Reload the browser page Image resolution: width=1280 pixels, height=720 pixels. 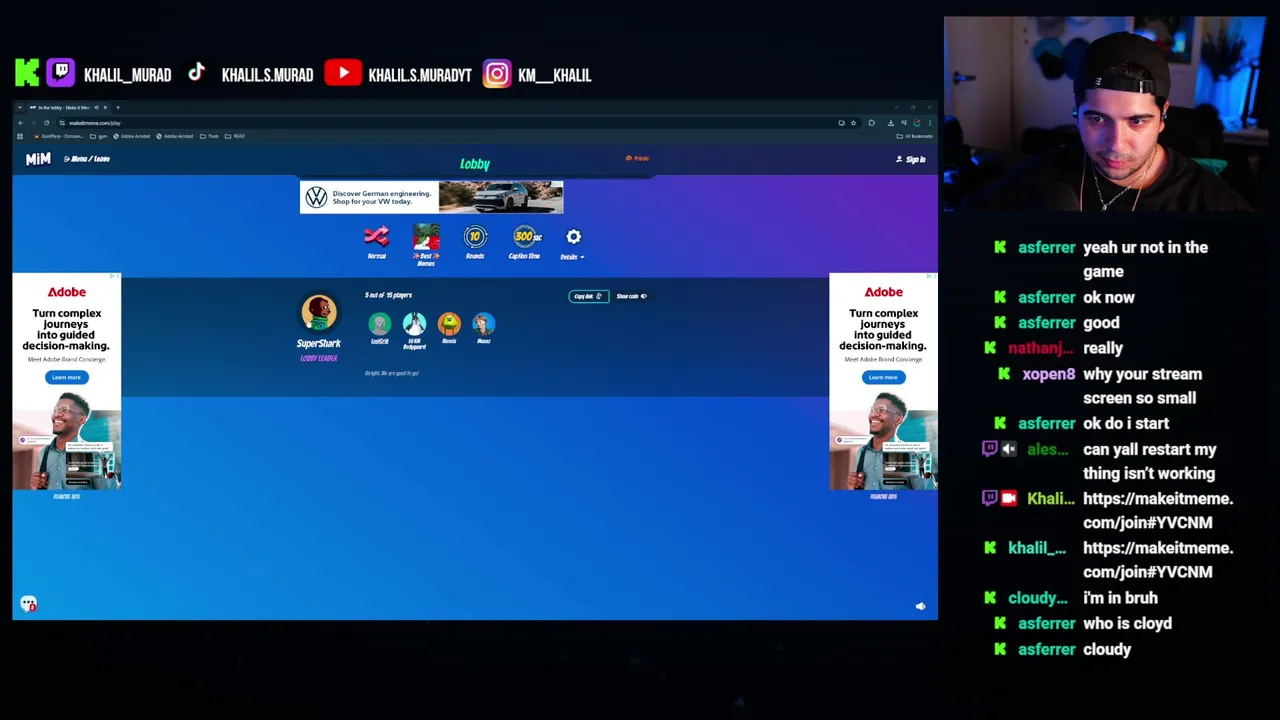pos(46,123)
